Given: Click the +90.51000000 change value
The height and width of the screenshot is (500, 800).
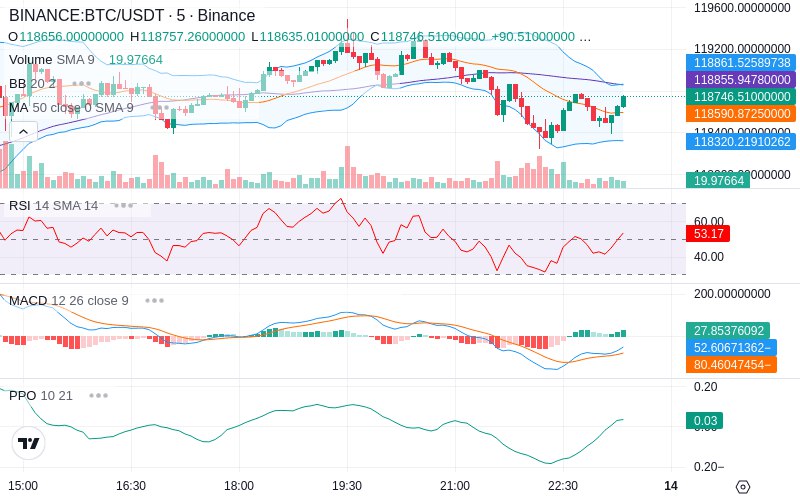Looking at the screenshot, I should [533, 37].
